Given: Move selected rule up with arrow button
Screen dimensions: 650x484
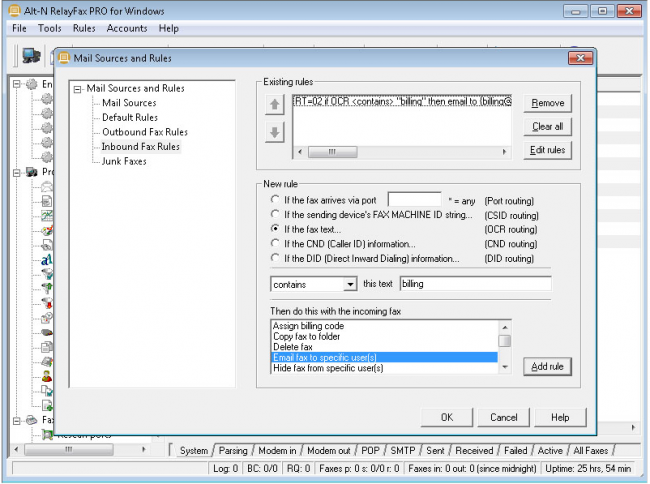Looking at the screenshot, I should pyautogui.click(x=274, y=104).
